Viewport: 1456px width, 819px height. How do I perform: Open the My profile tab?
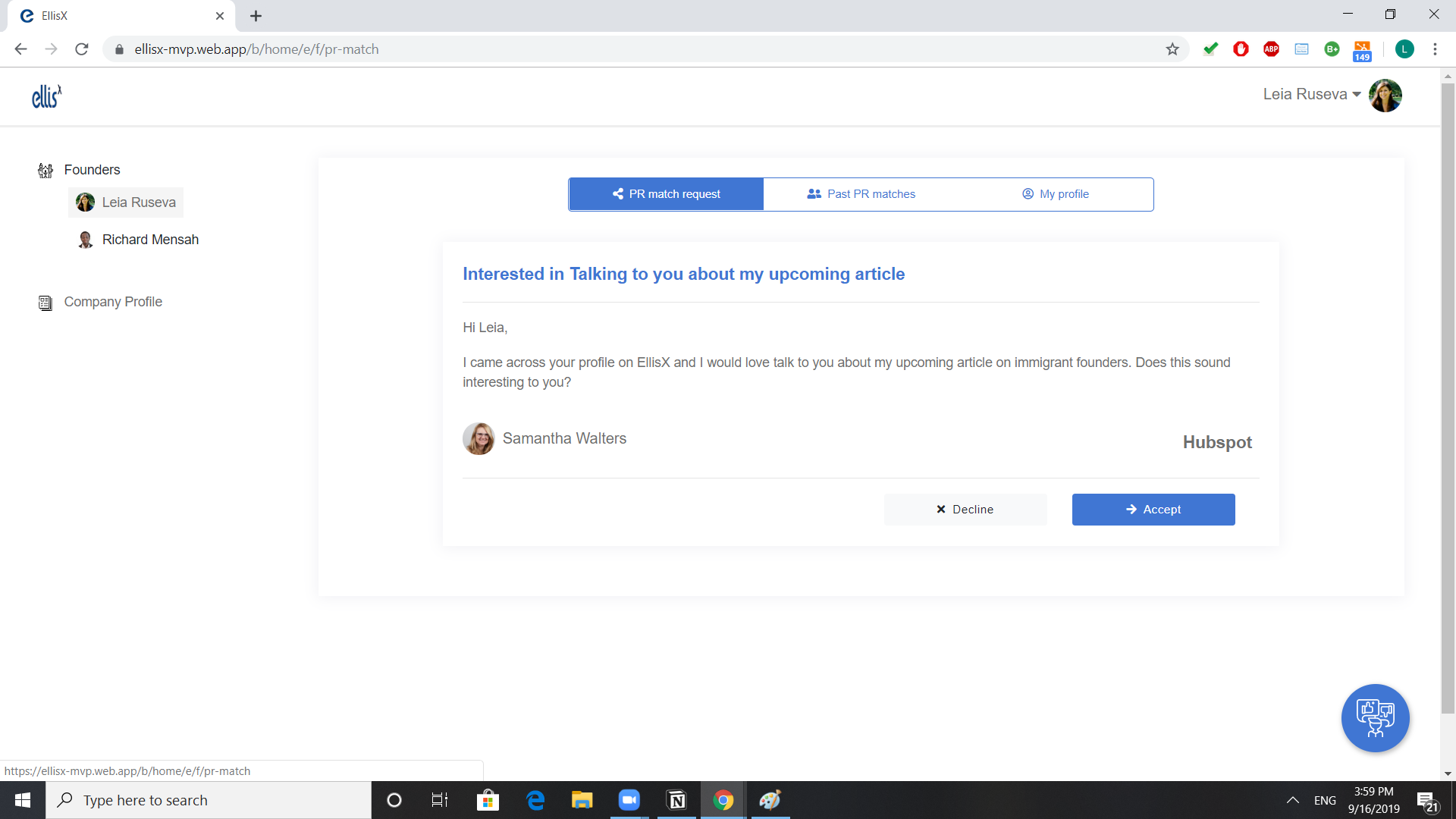click(x=1055, y=194)
